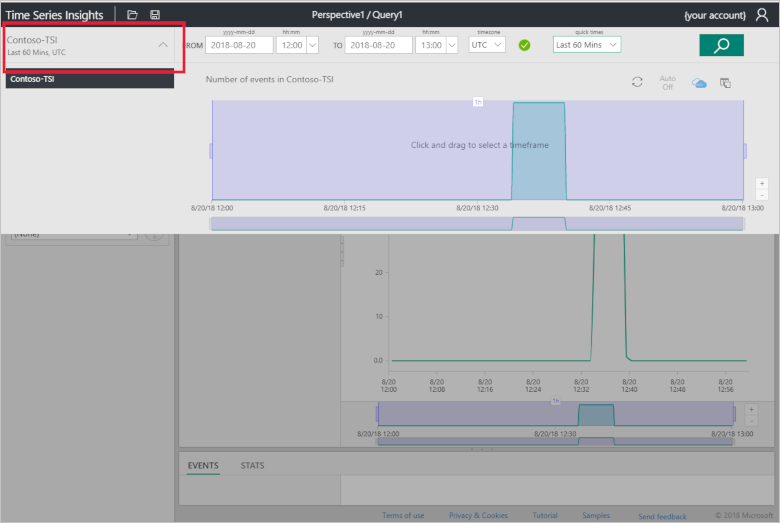Open the Tutorial link
Viewport: 780px width, 523px height.
[x=545, y=516]
